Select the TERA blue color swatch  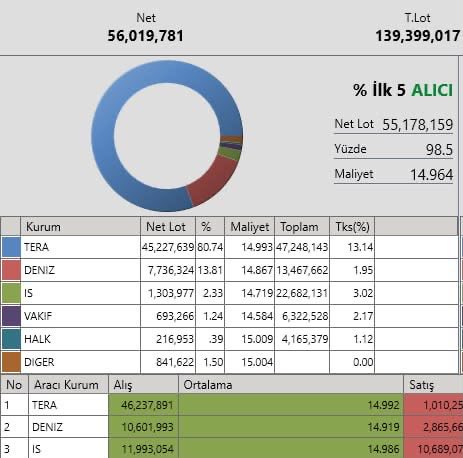point(11,247)
